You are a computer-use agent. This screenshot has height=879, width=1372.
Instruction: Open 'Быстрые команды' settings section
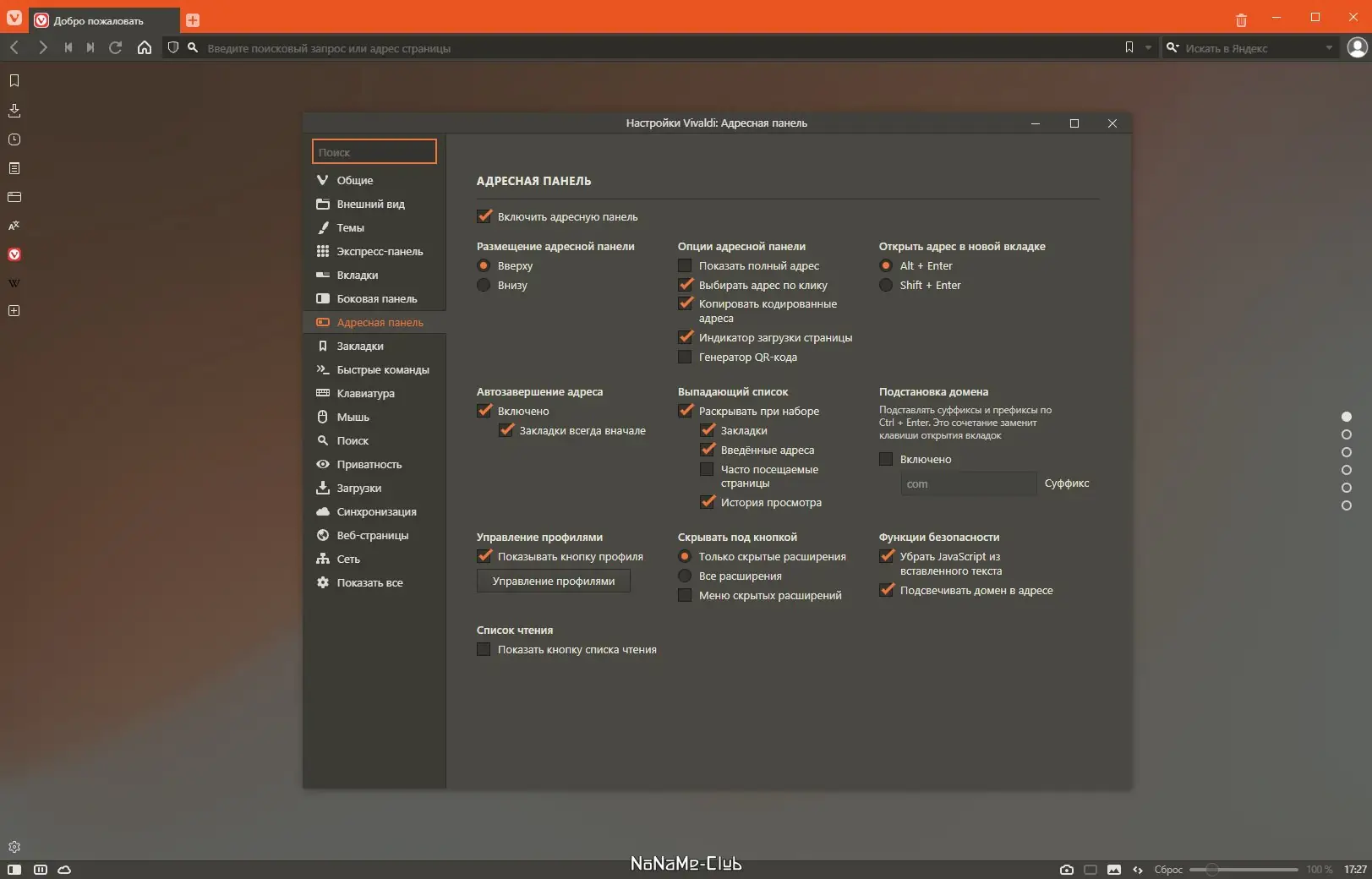coord(374,369)
